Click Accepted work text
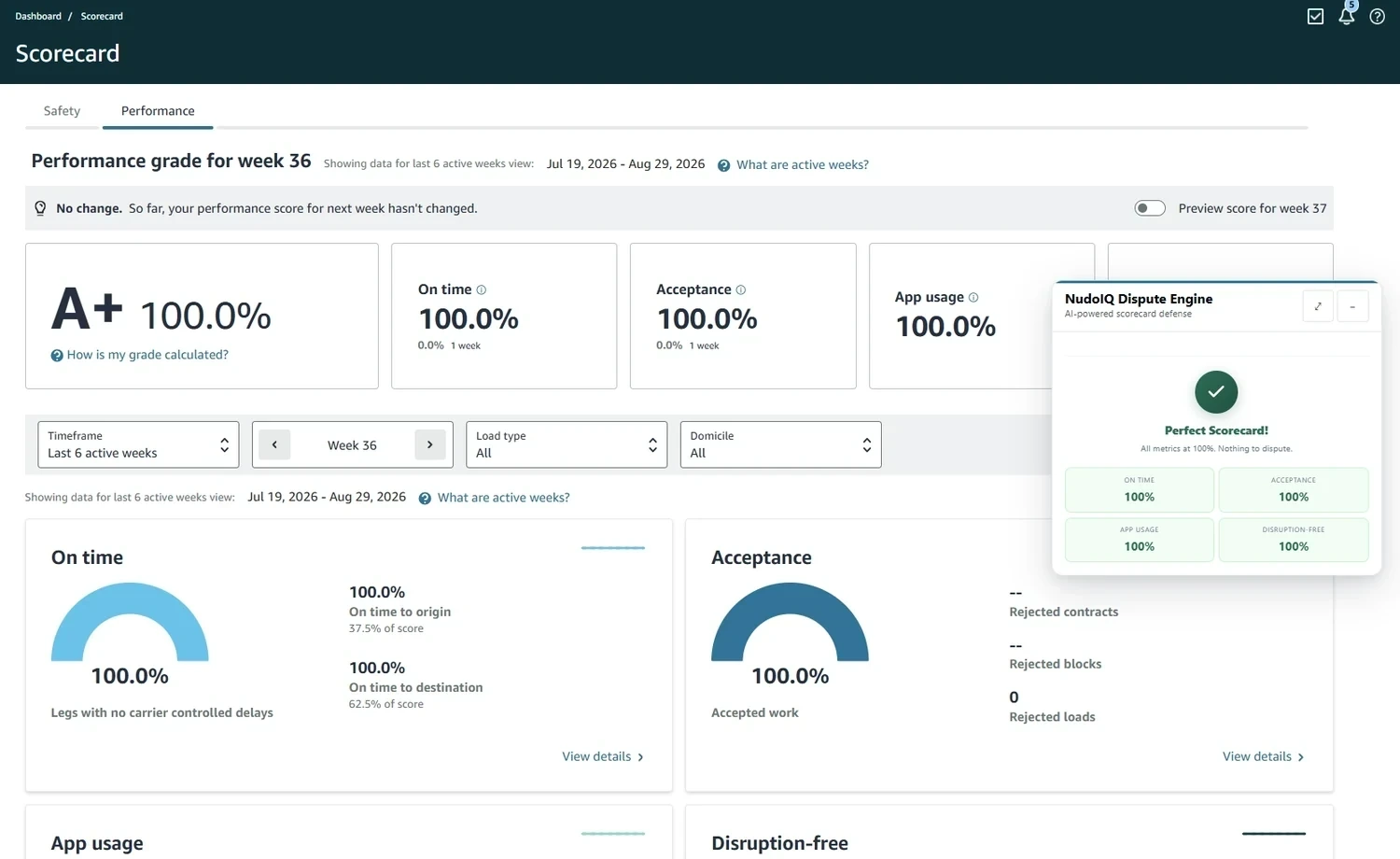 click(755, 712)
